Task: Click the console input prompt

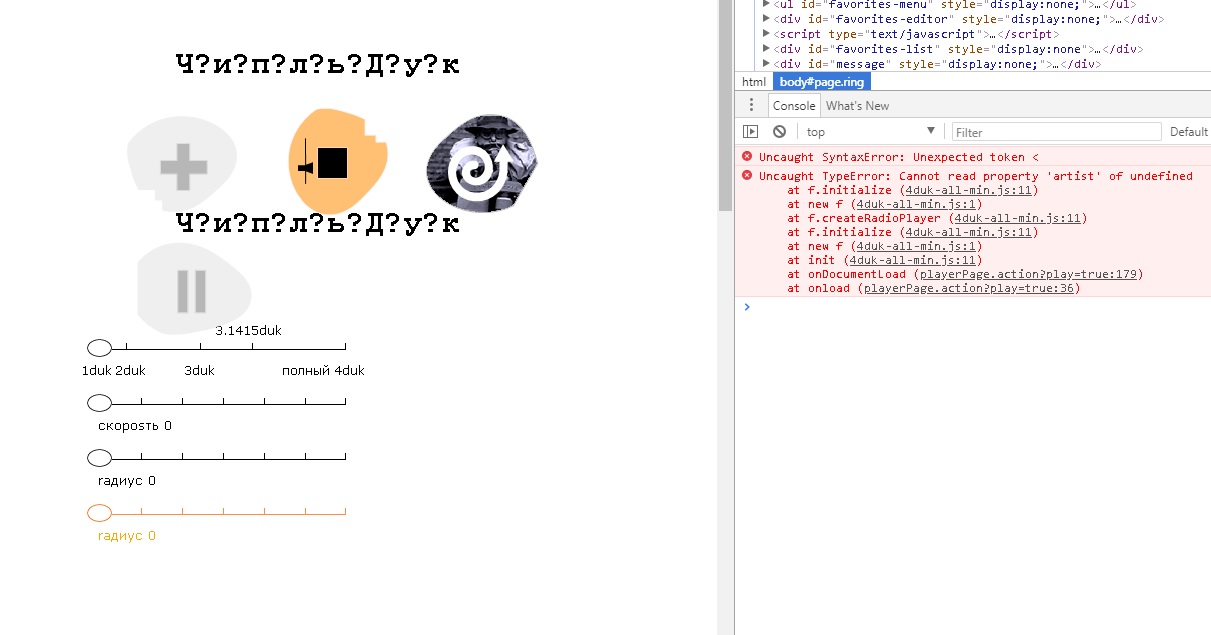Action: click(975, 307)
